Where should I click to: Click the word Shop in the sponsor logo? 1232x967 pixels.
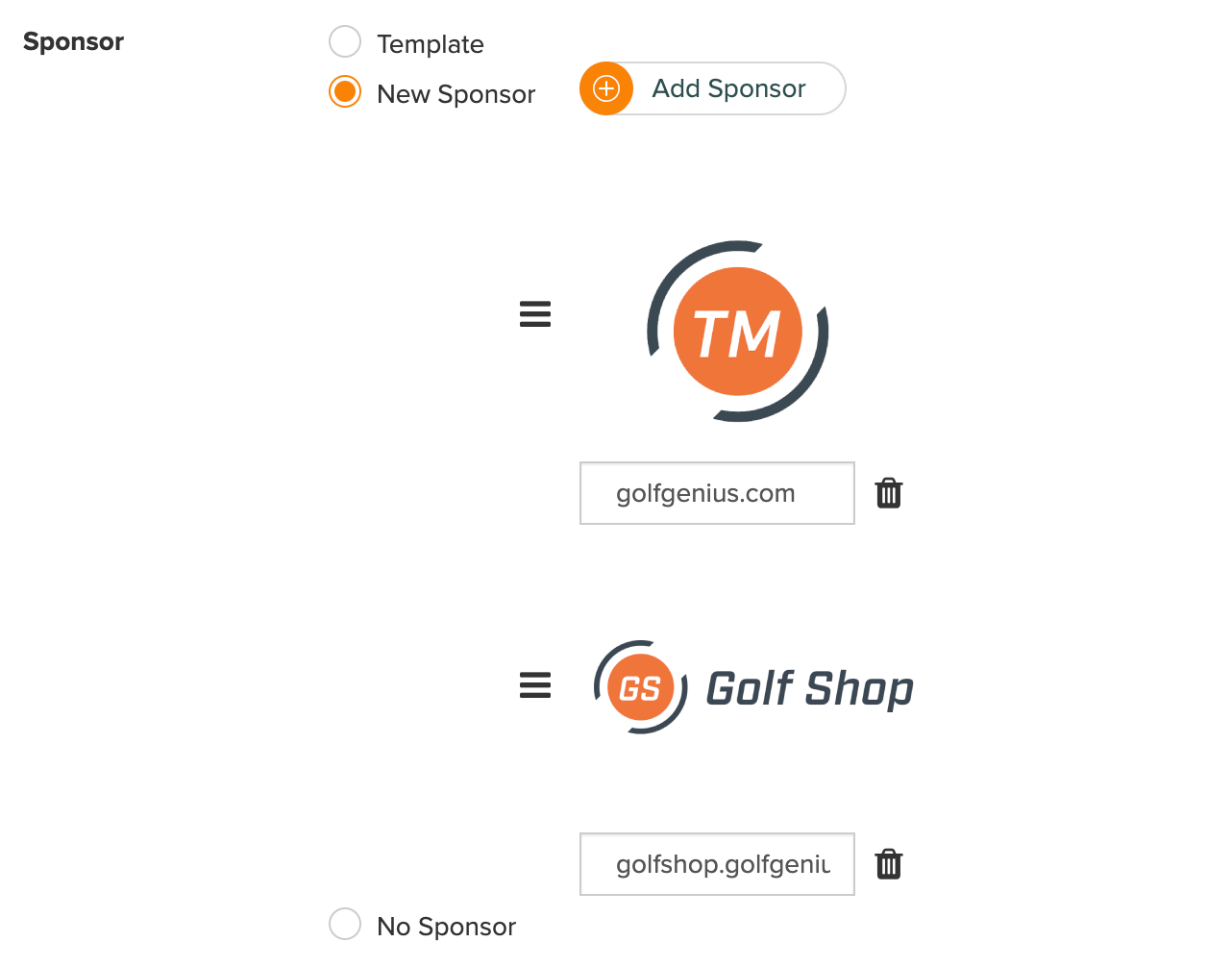[x=859, y=690]
